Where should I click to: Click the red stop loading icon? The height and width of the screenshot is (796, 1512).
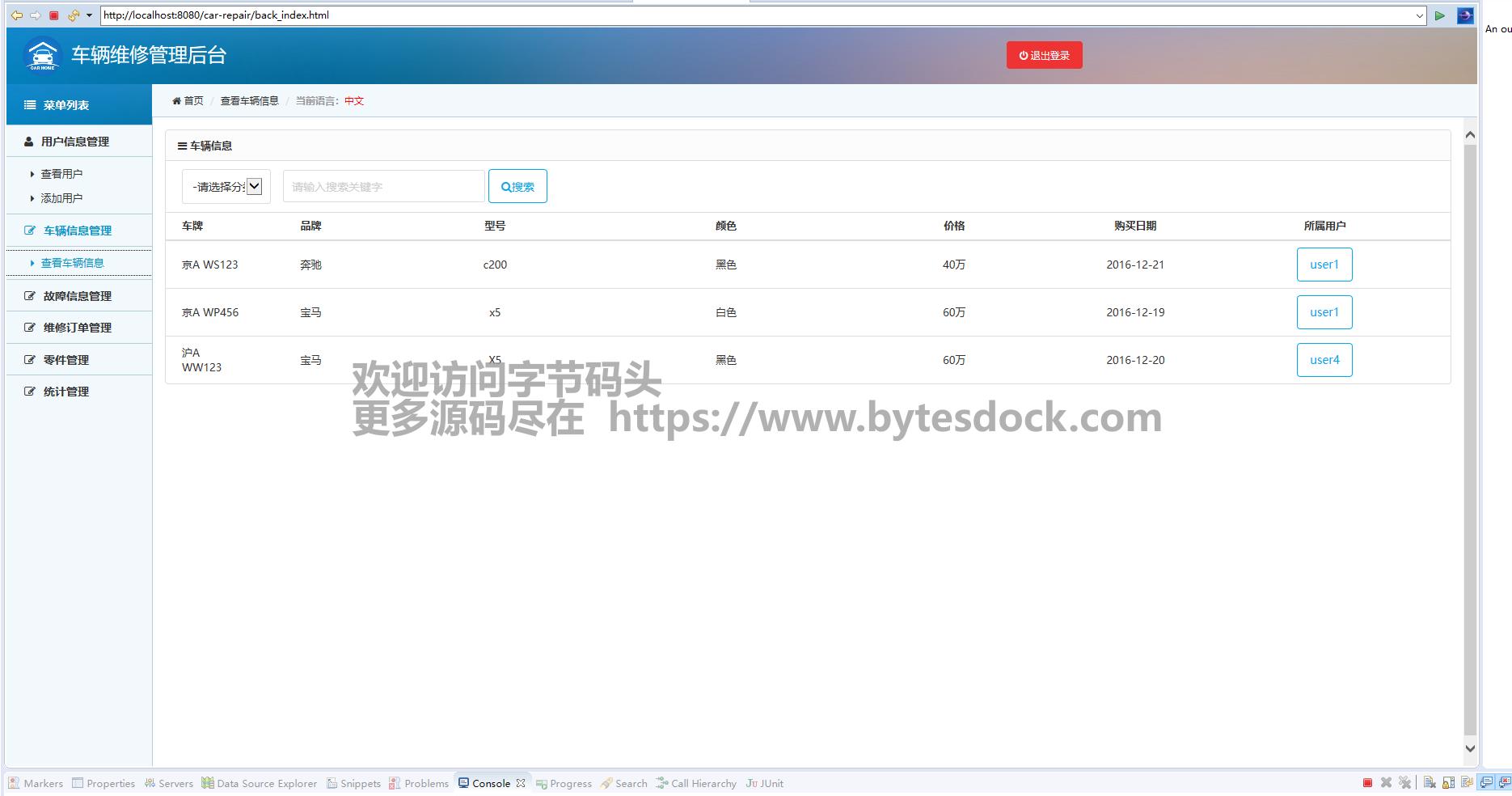coord(54,15)
